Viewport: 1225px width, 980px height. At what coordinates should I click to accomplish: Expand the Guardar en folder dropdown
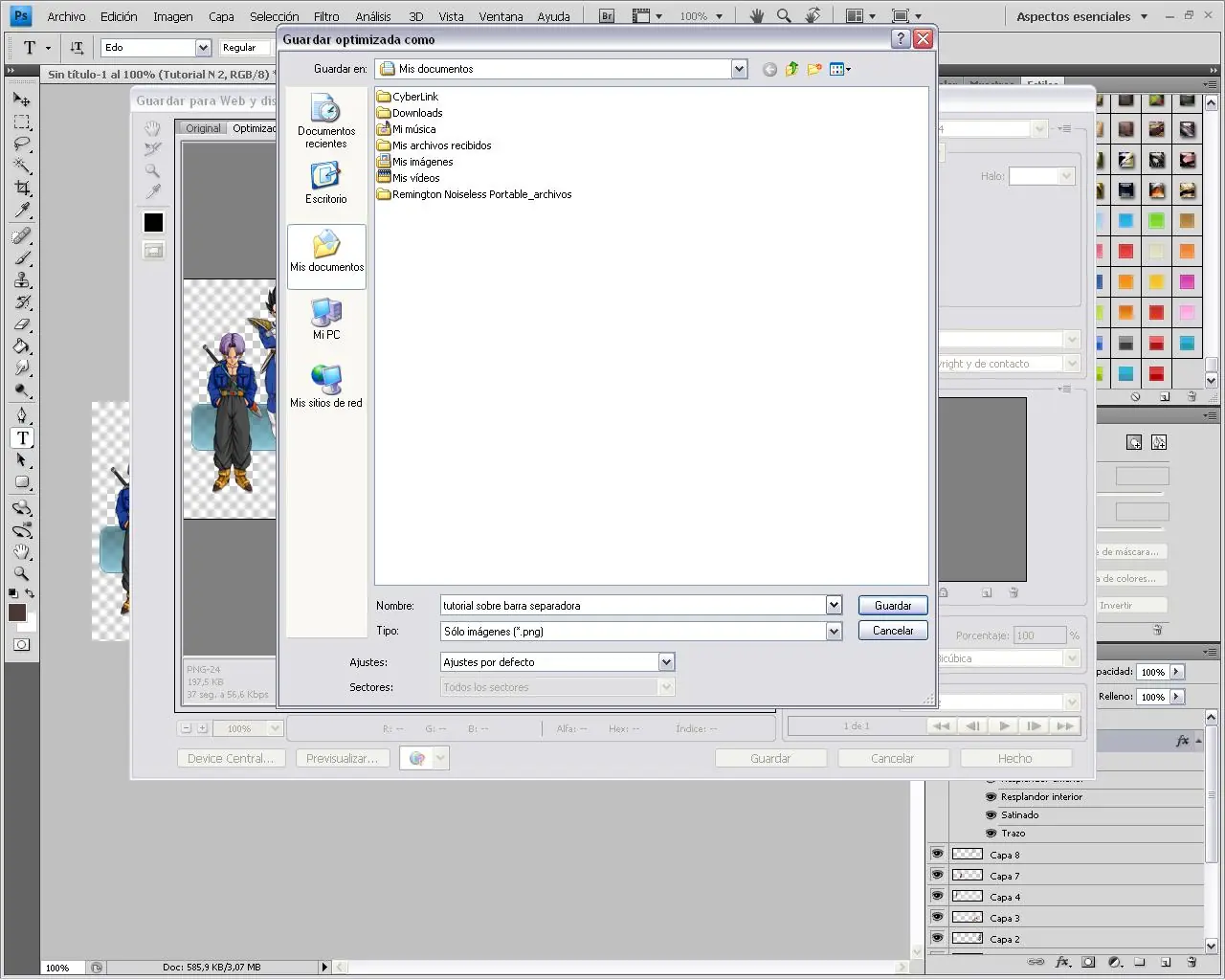click(x=739, y=69)
